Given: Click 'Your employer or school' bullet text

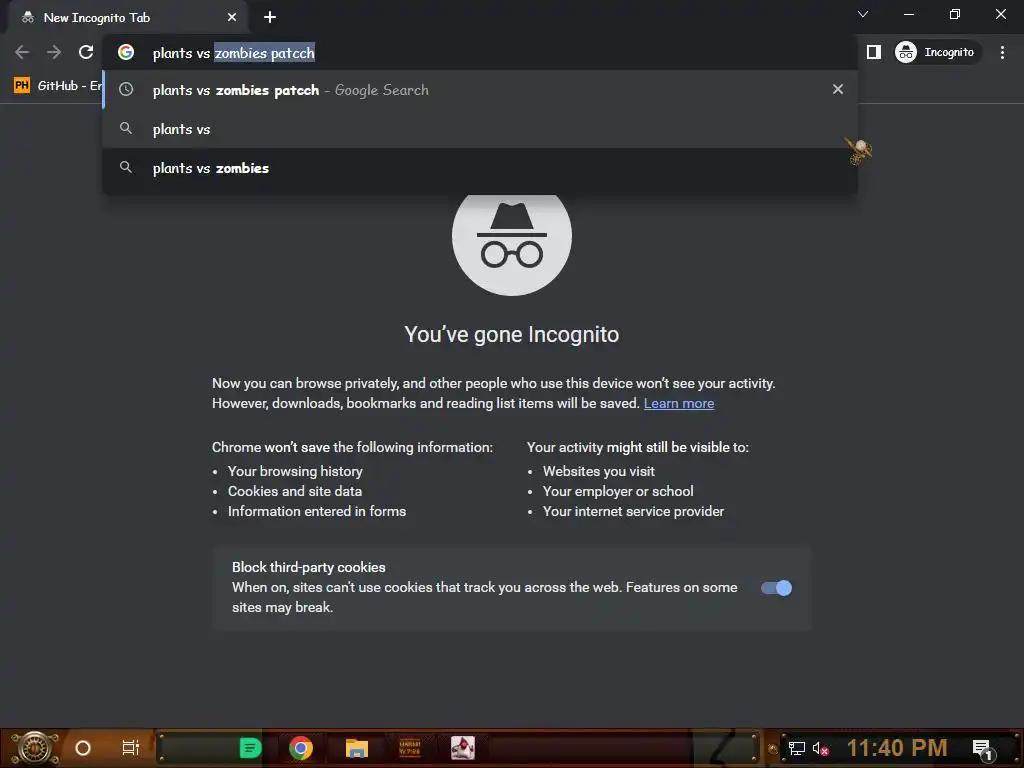Looking at the screenshot, I should 618,491.
